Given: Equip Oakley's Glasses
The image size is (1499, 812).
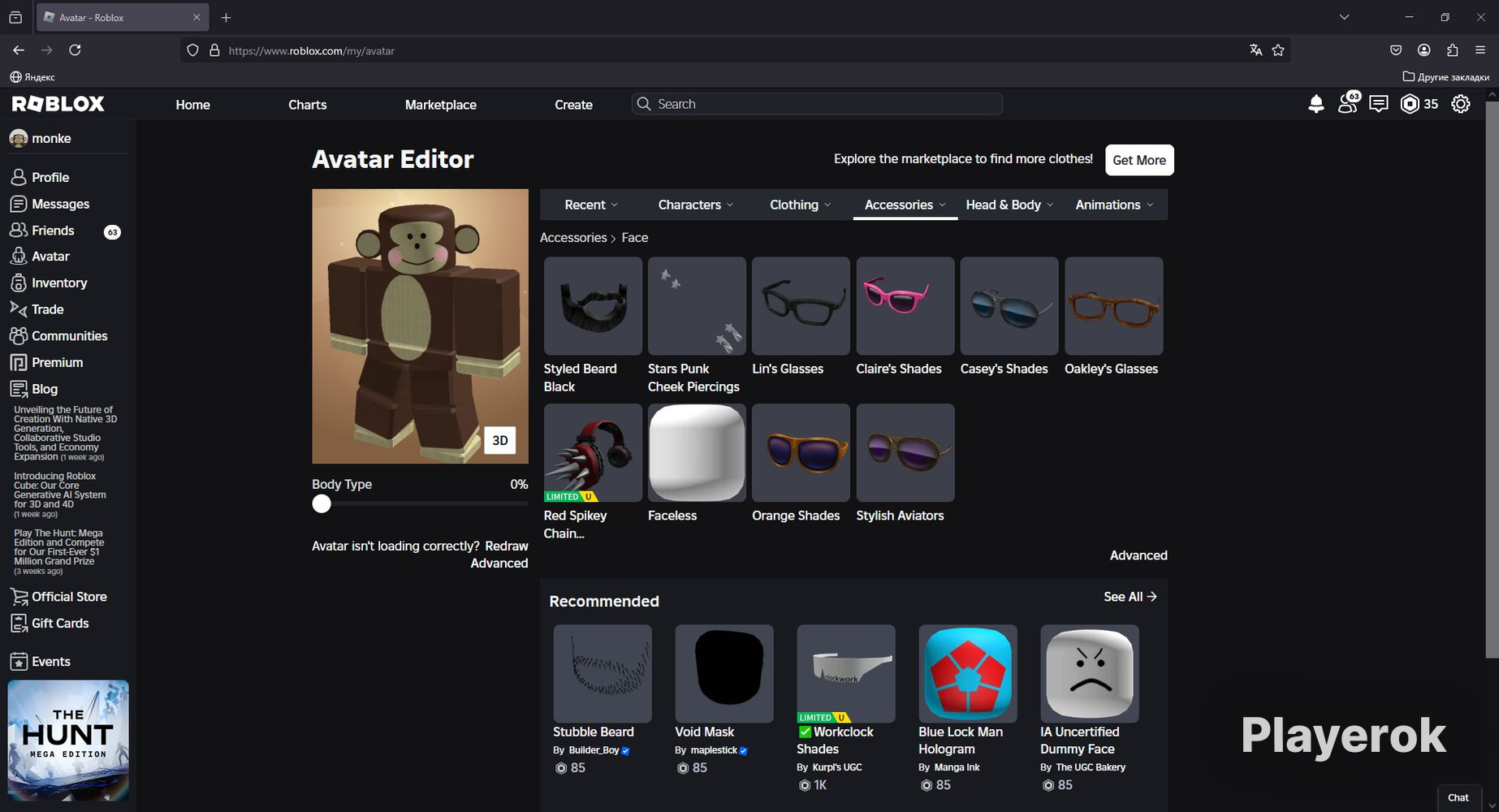Looking at the screenshot, I should pyautogui.click(x=1114, y=306).
